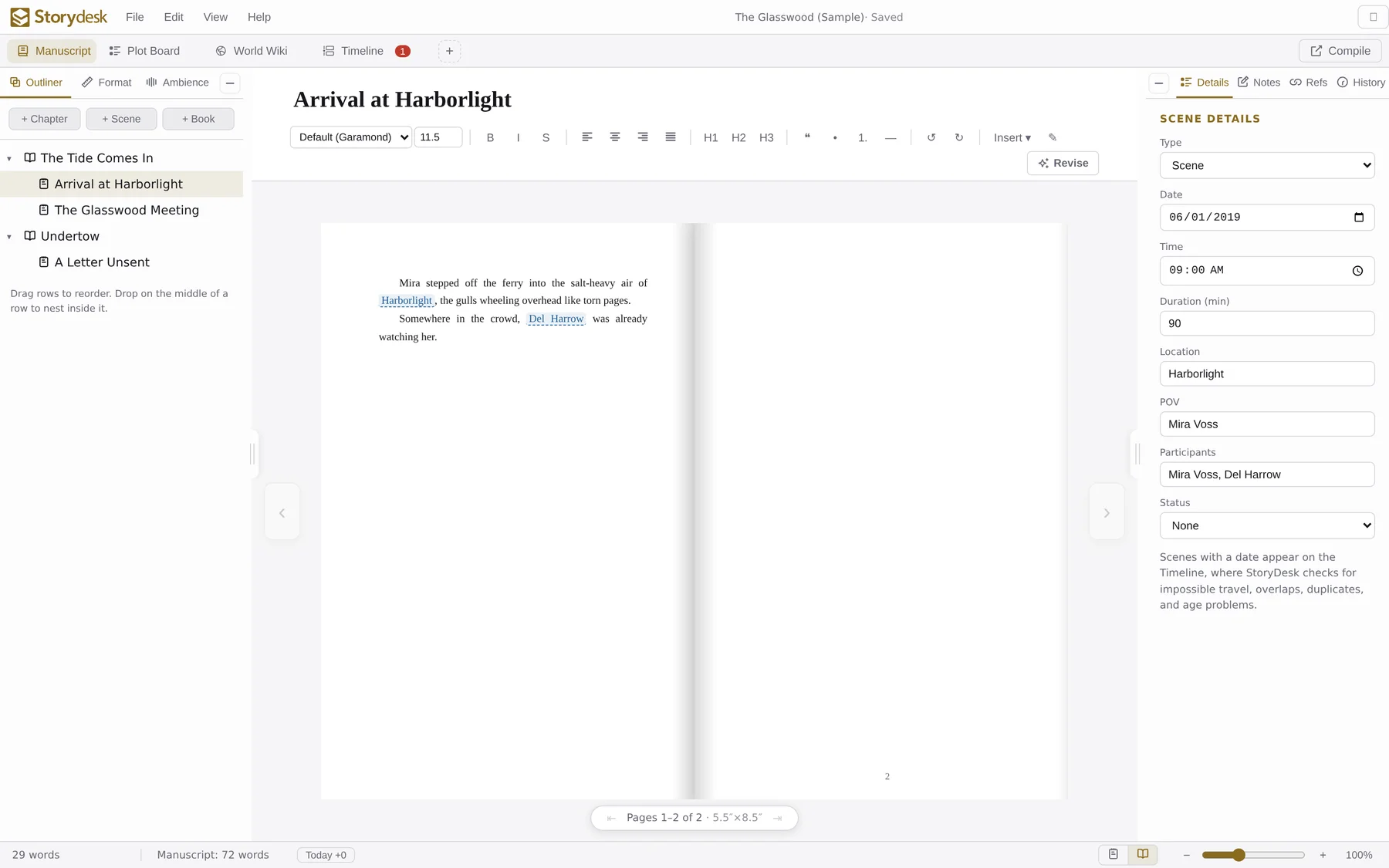The height and width of the screenshot is (868, 1389).
Task: Click the Harborlight wiki link in text
Action: coord(407,301)
